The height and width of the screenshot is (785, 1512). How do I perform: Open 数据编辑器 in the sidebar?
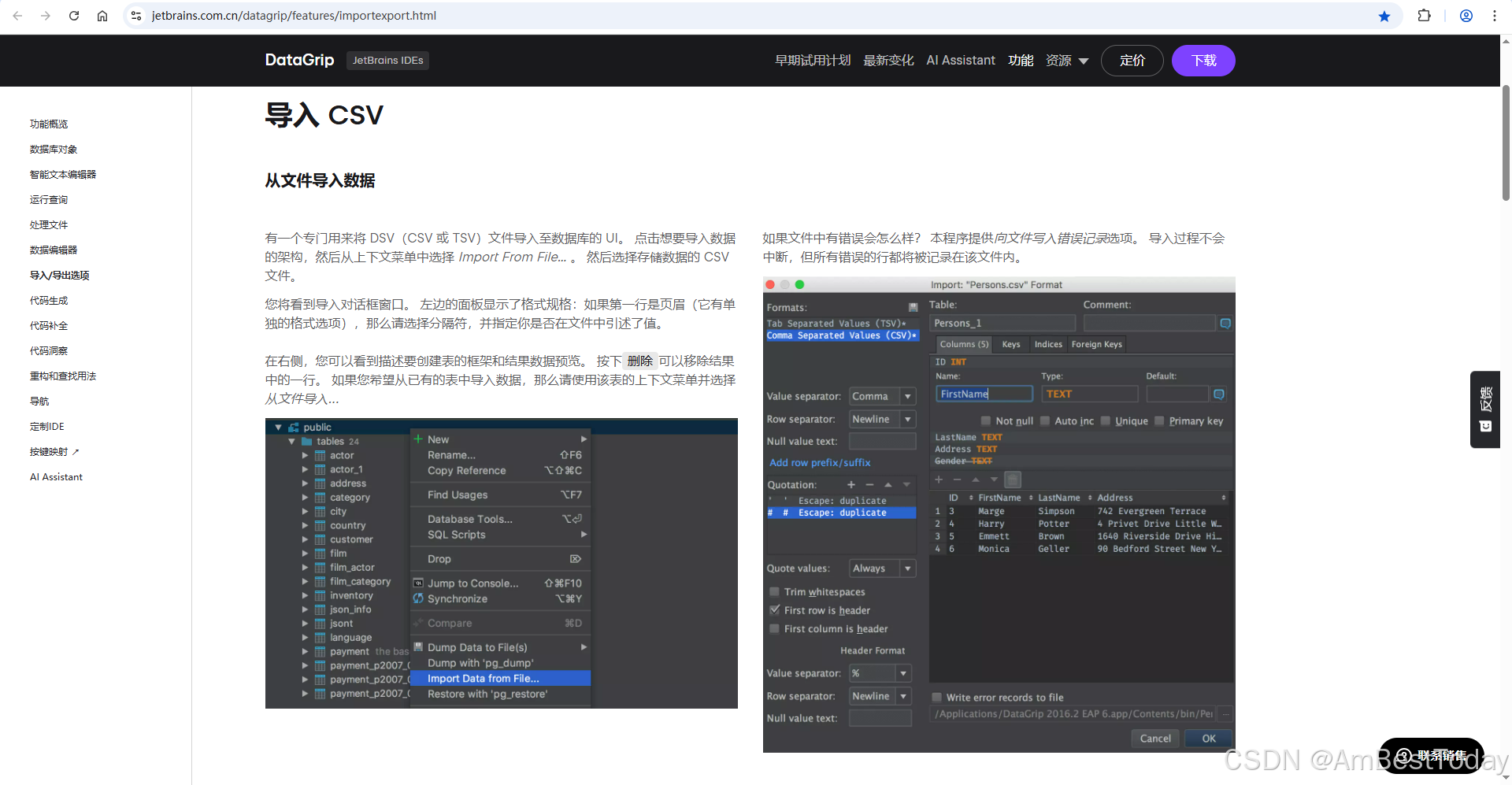[x=54, y=250]
